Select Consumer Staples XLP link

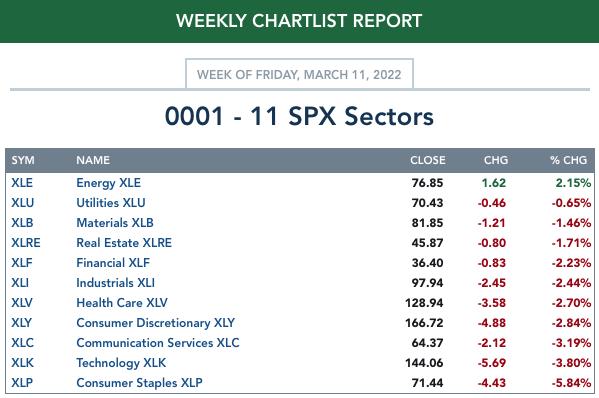click(x=139, y=383)
